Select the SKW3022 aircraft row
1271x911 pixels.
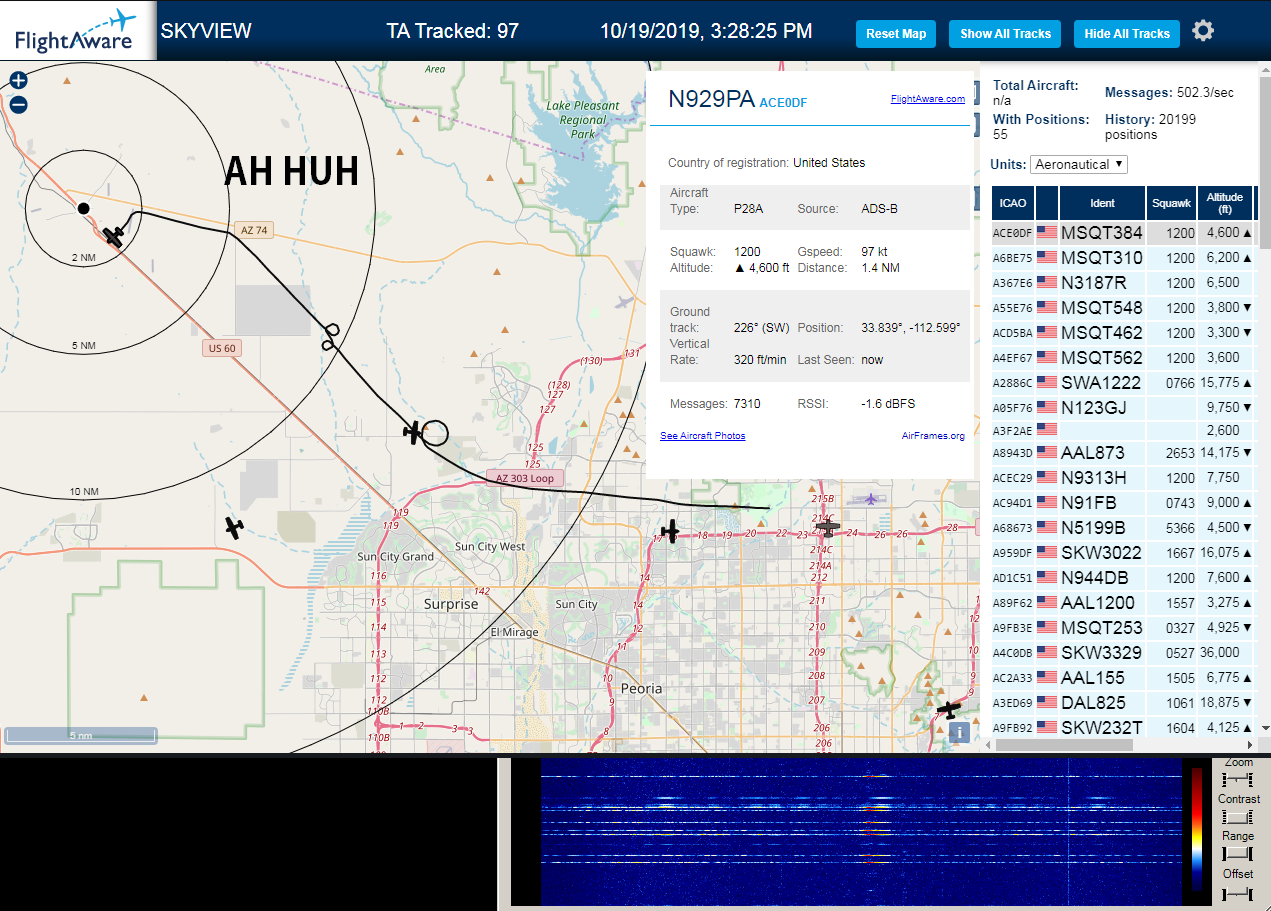[1124, 553]
